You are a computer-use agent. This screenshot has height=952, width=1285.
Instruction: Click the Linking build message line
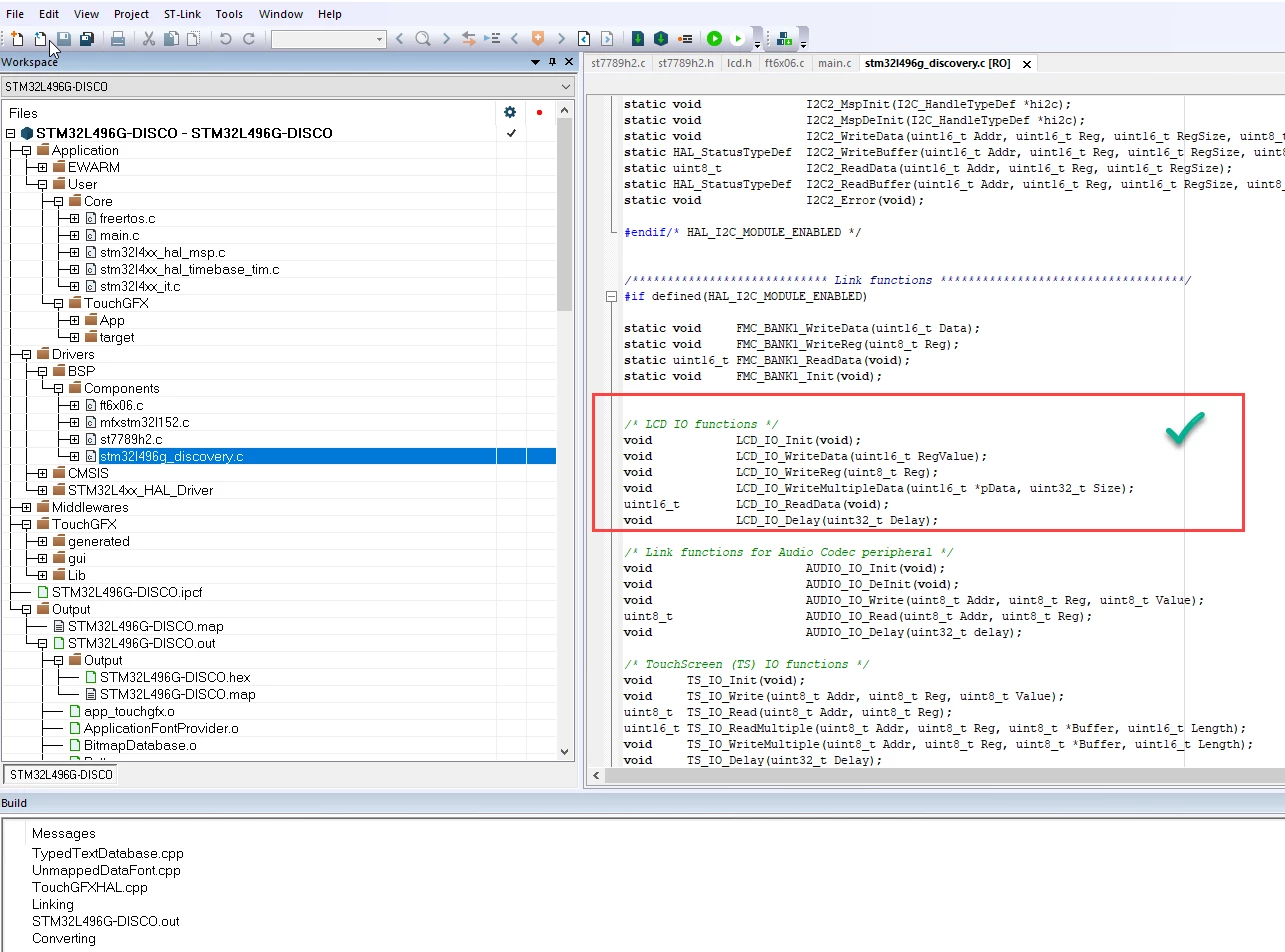(53, 905)
